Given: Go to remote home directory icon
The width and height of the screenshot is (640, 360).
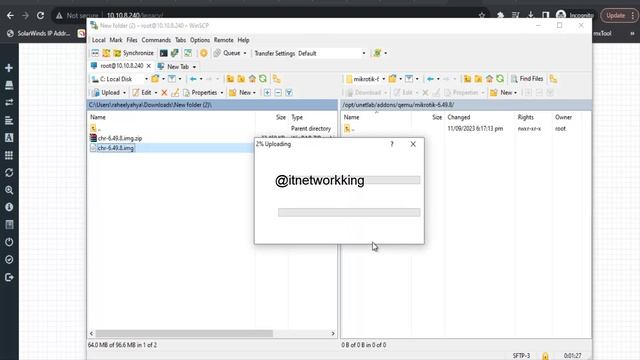Looking at the screenshot, I should (489, 79).
